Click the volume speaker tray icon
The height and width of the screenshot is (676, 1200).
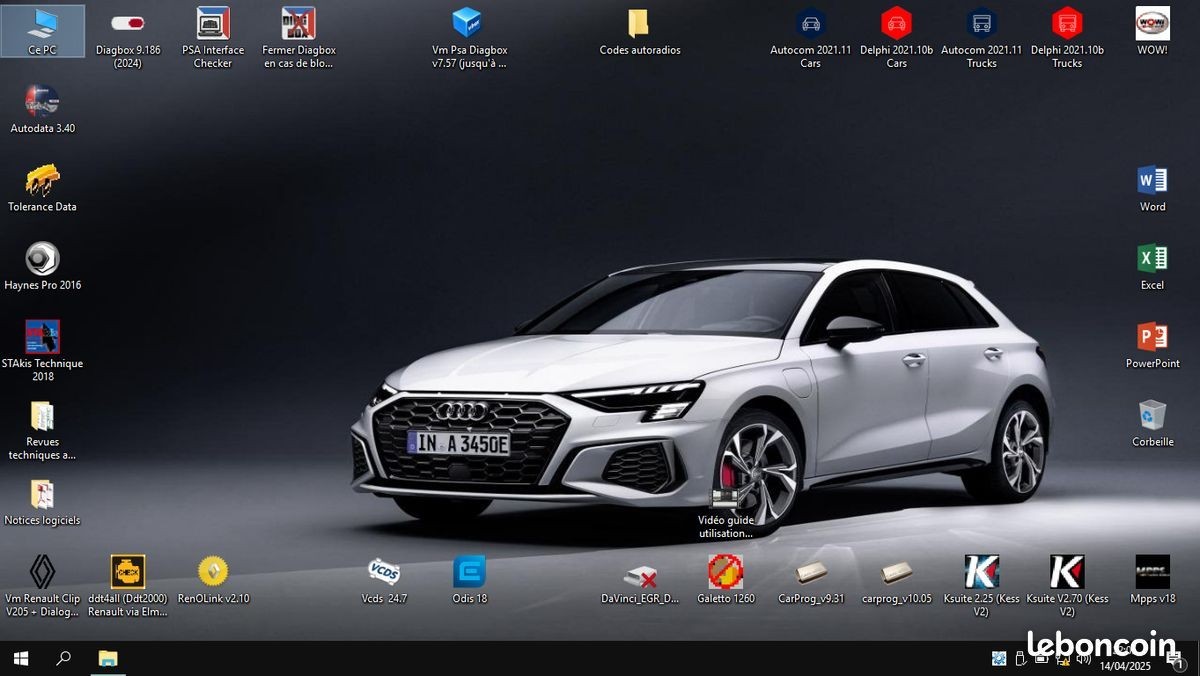coord(1083,658)
